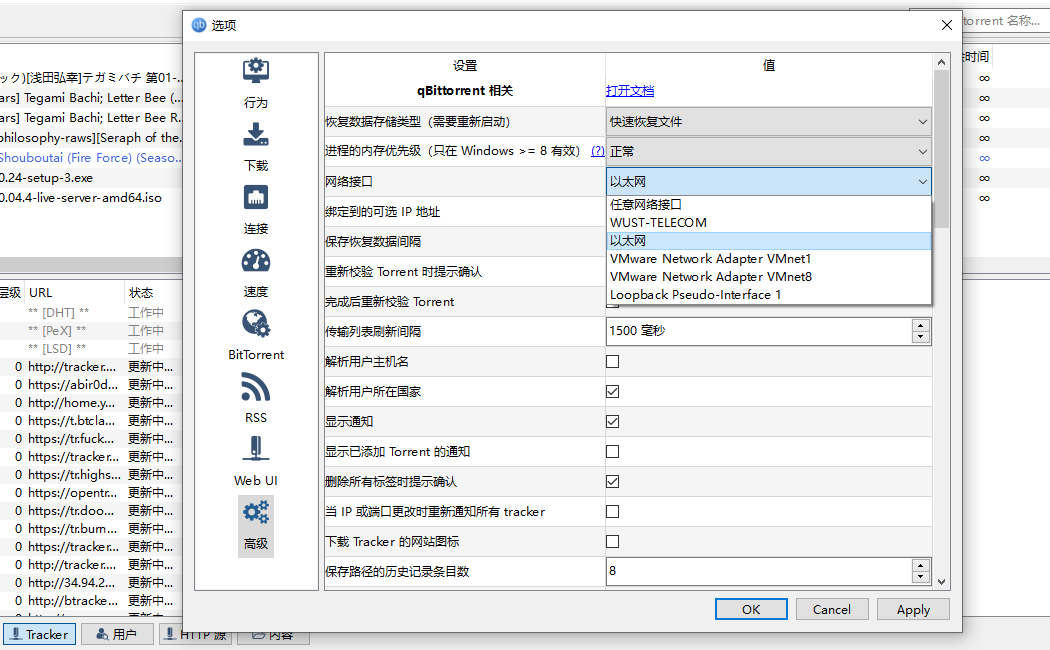Open the 速度 (Speed) settings page
The height and width of the screenshot is (650, 1050).
coord(256,273)
